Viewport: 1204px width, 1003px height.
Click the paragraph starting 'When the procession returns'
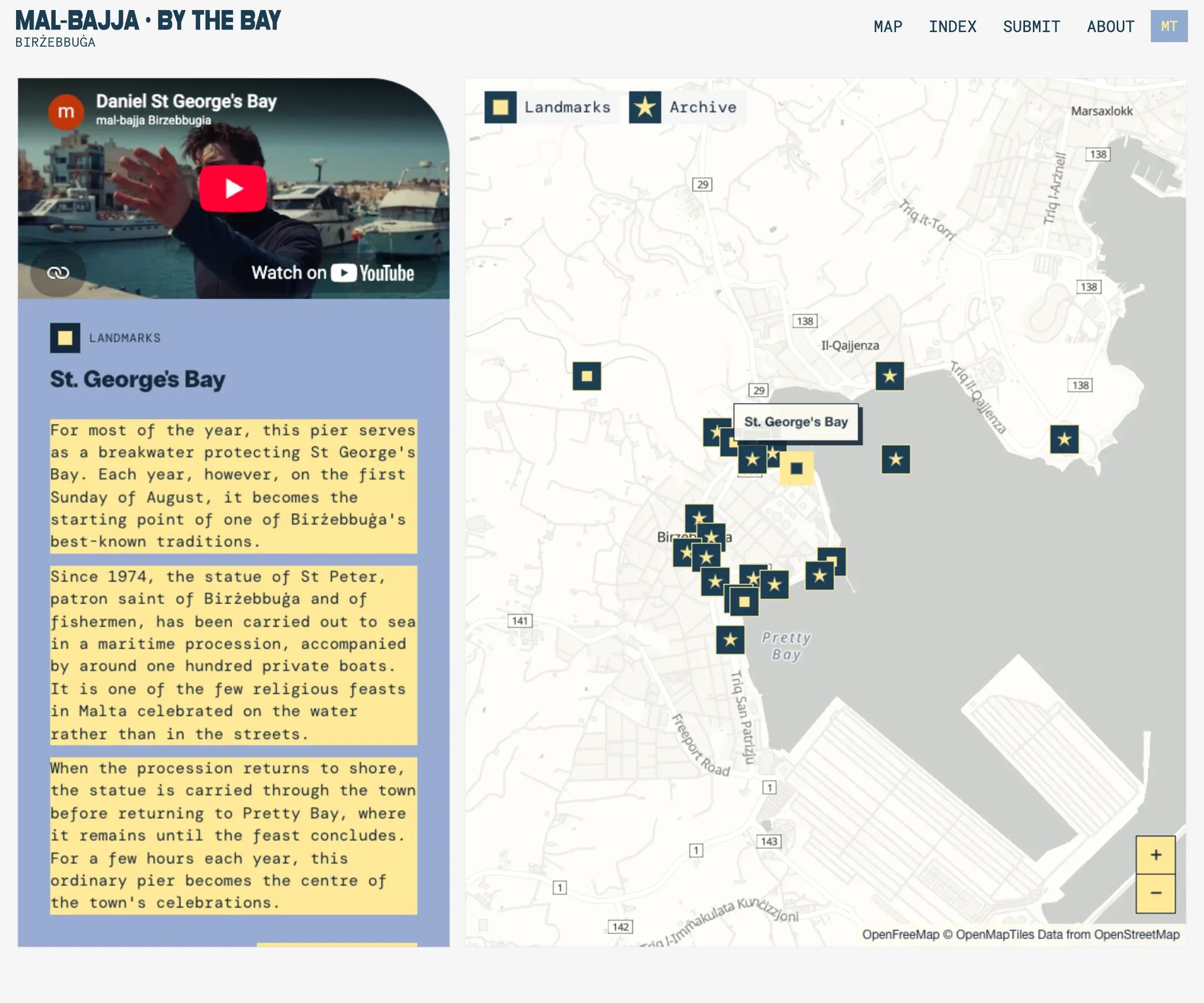tap(233, 835)
